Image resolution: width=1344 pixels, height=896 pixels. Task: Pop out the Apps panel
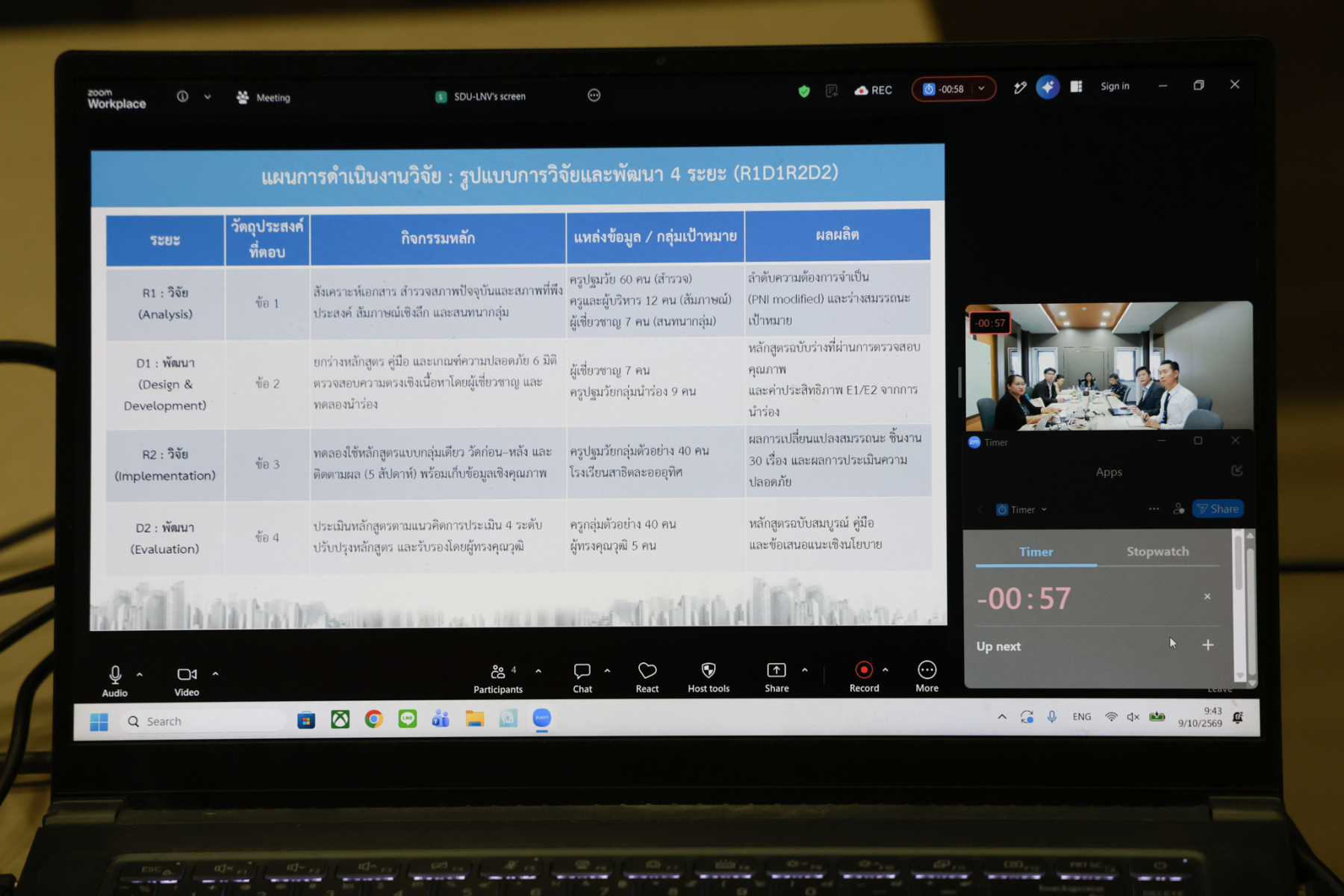[1236, 470]
